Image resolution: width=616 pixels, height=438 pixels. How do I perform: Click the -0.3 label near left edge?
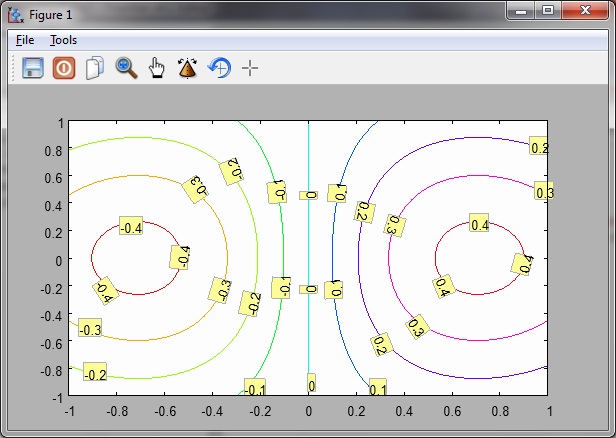point(90,329)
